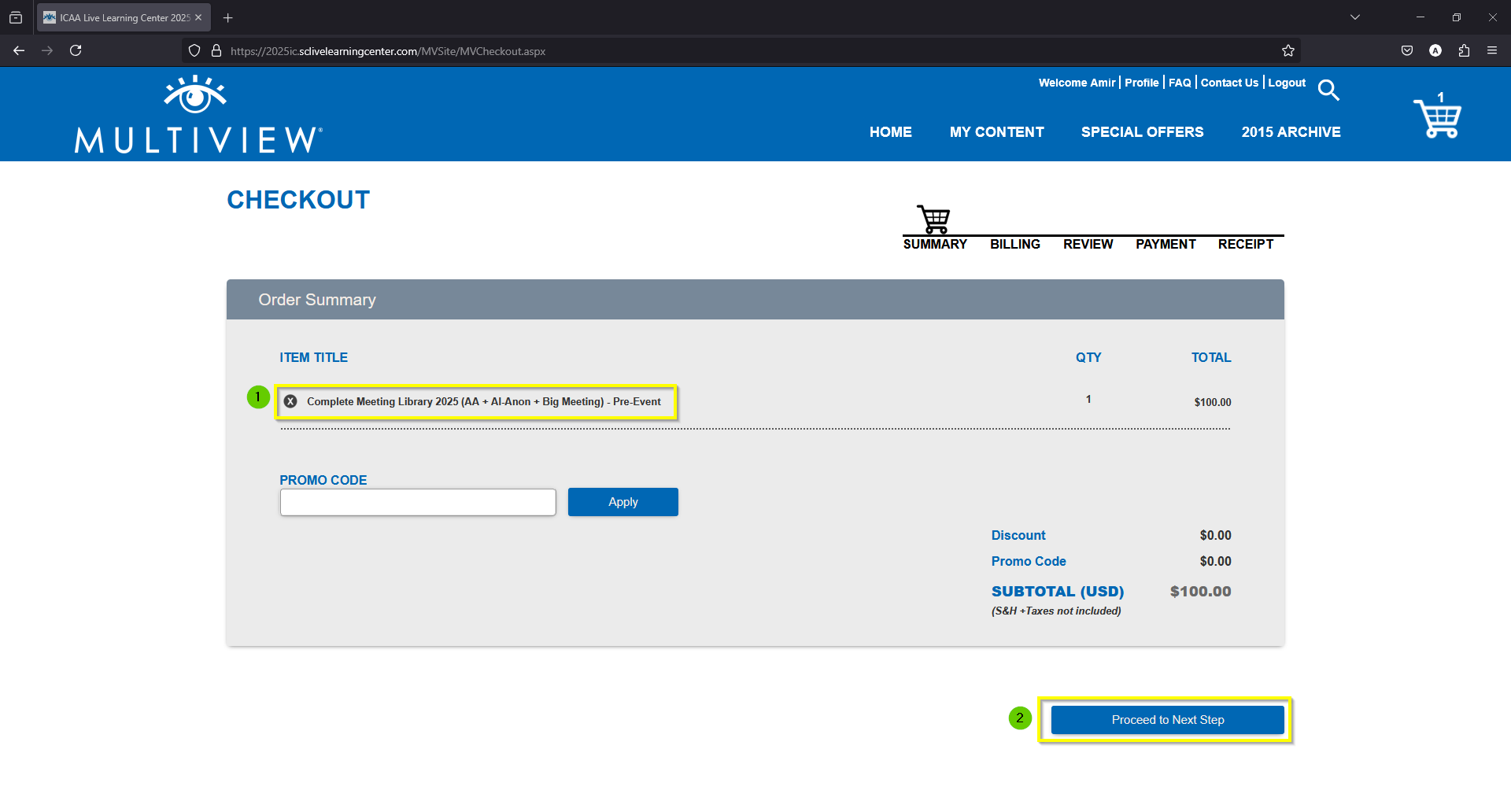Click the QTY column header
Image resolution: width=1511 pixels, height=812 pixels.
coord(1088,357)
